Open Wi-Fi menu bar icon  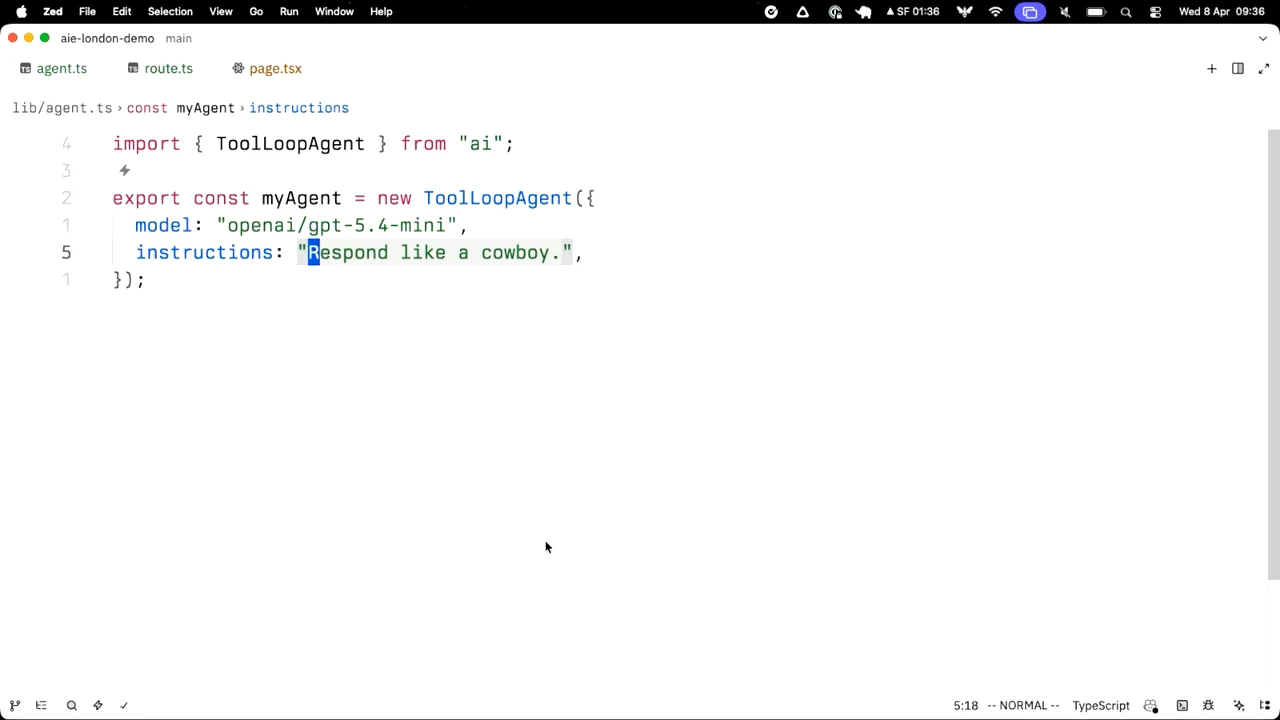click(x=995, y=12)
